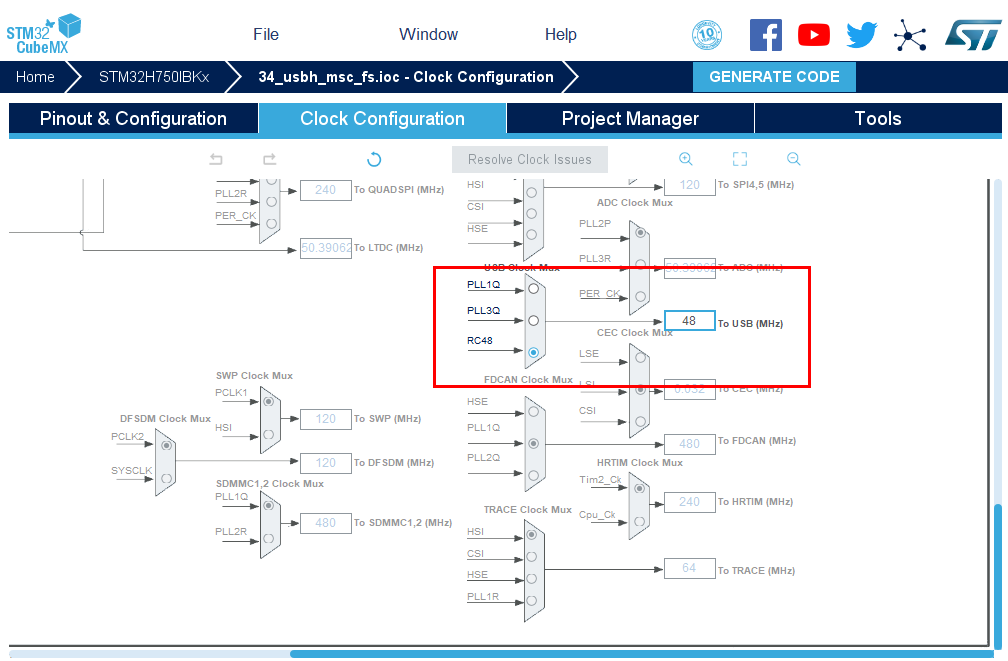Click the redo arrow icon

[x=269, y=159]
